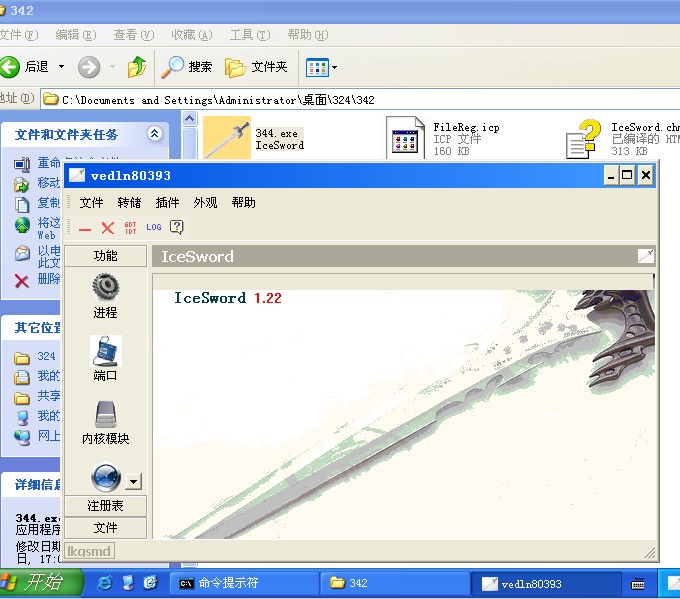Click the 功能 sidebar section button

click(x=105, y=256)
